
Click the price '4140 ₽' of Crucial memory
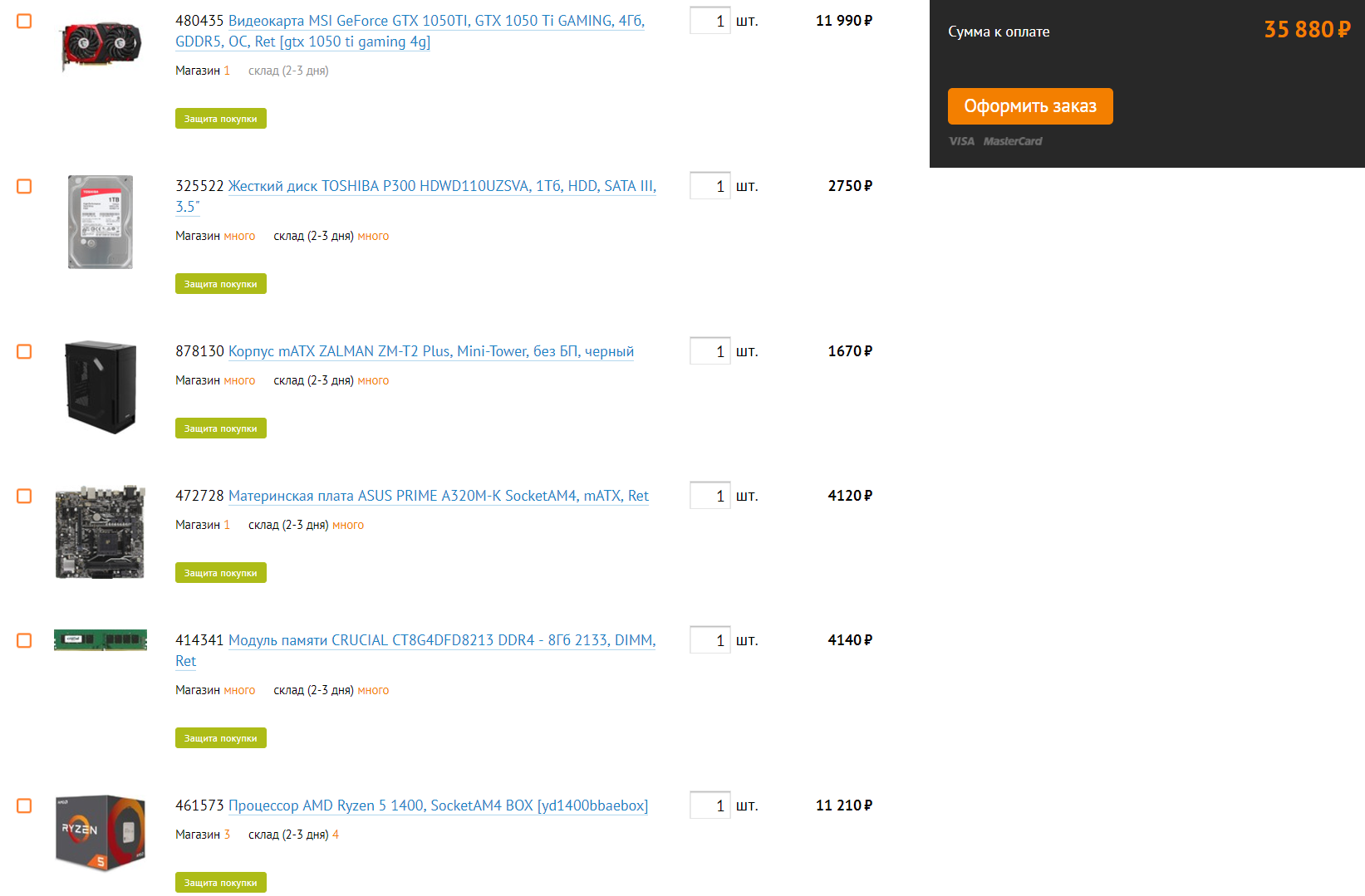click(850, 640)
